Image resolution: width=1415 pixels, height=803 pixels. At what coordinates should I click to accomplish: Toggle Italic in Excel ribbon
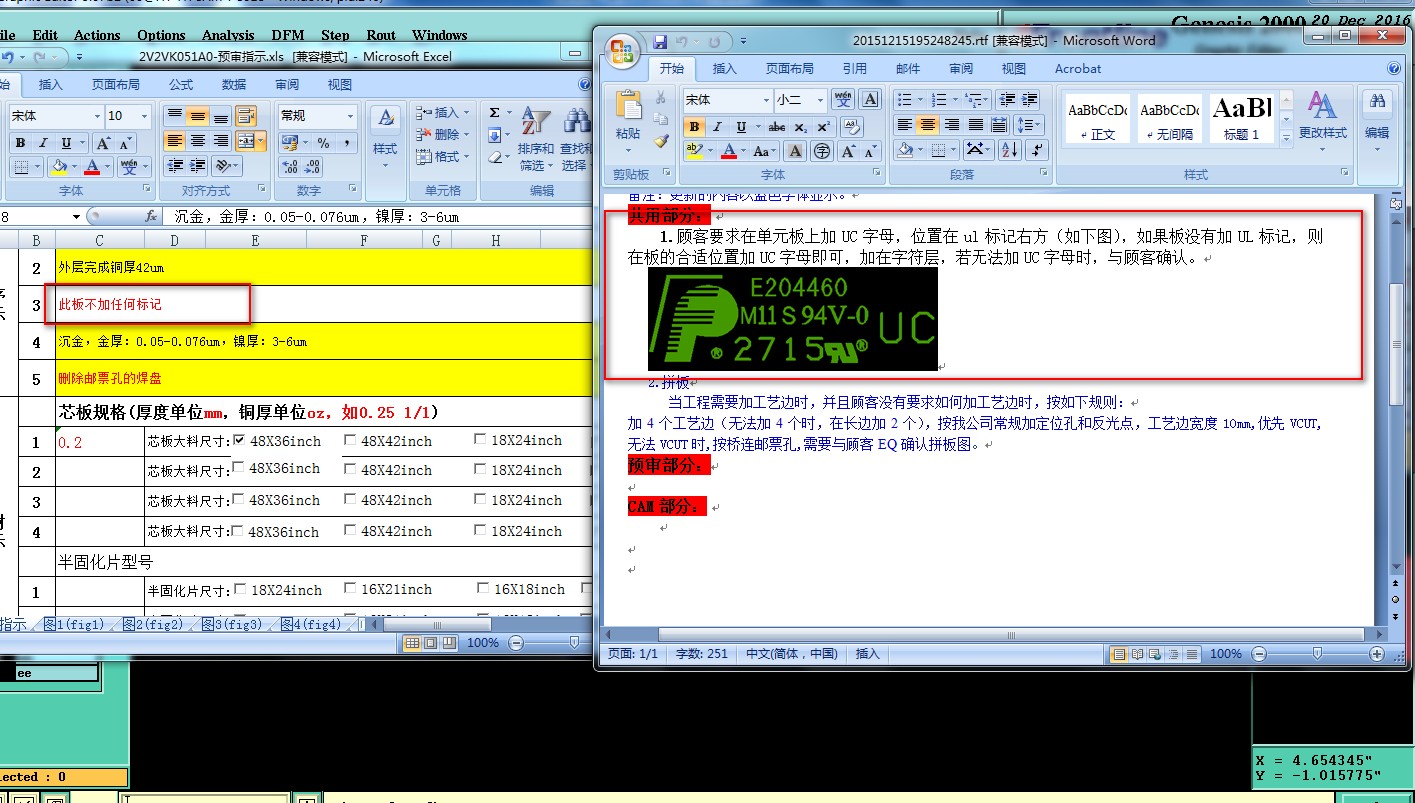tap(43, 143)
